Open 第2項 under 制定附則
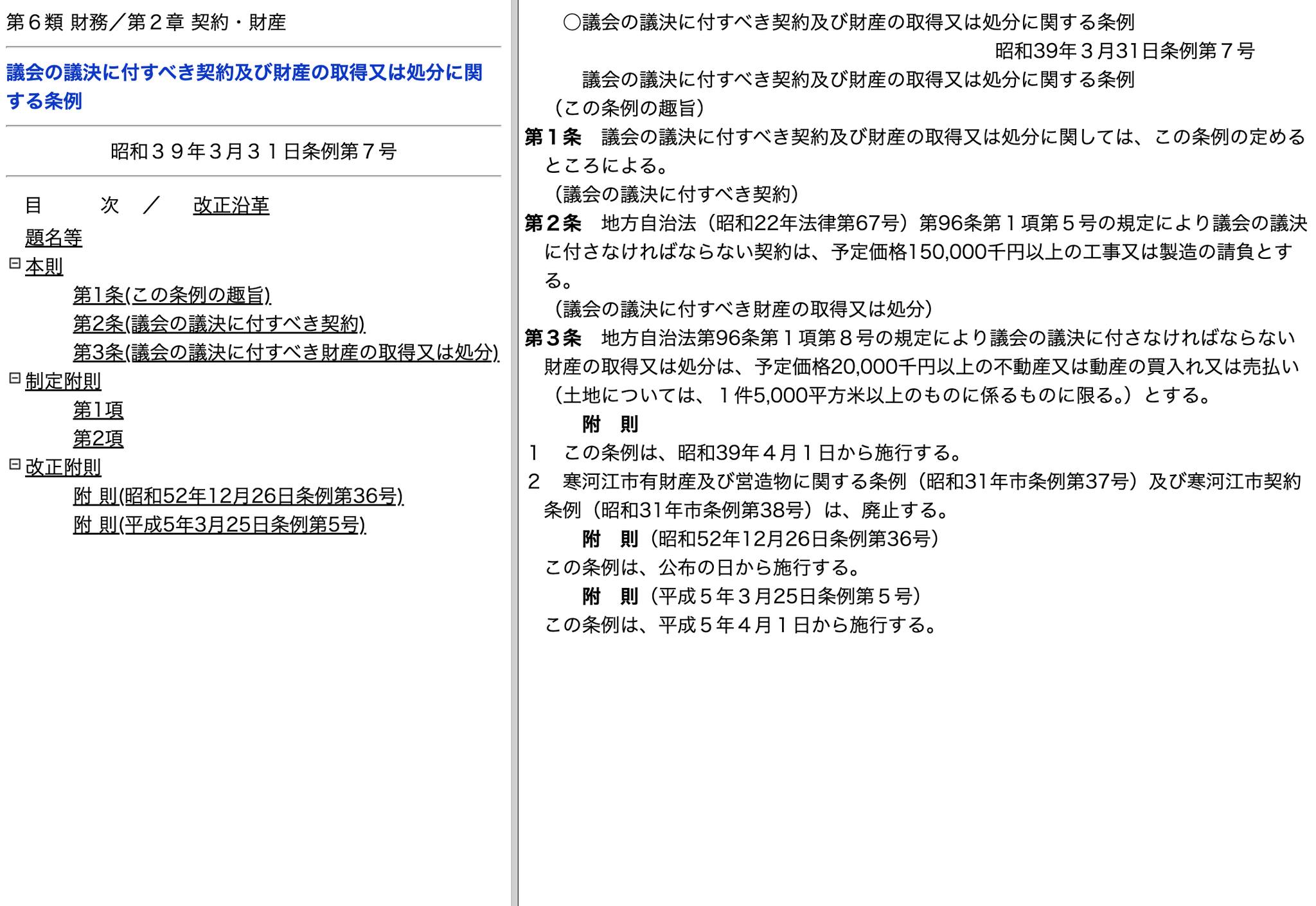The image size is (1316, 906). [x=98, y=439]
